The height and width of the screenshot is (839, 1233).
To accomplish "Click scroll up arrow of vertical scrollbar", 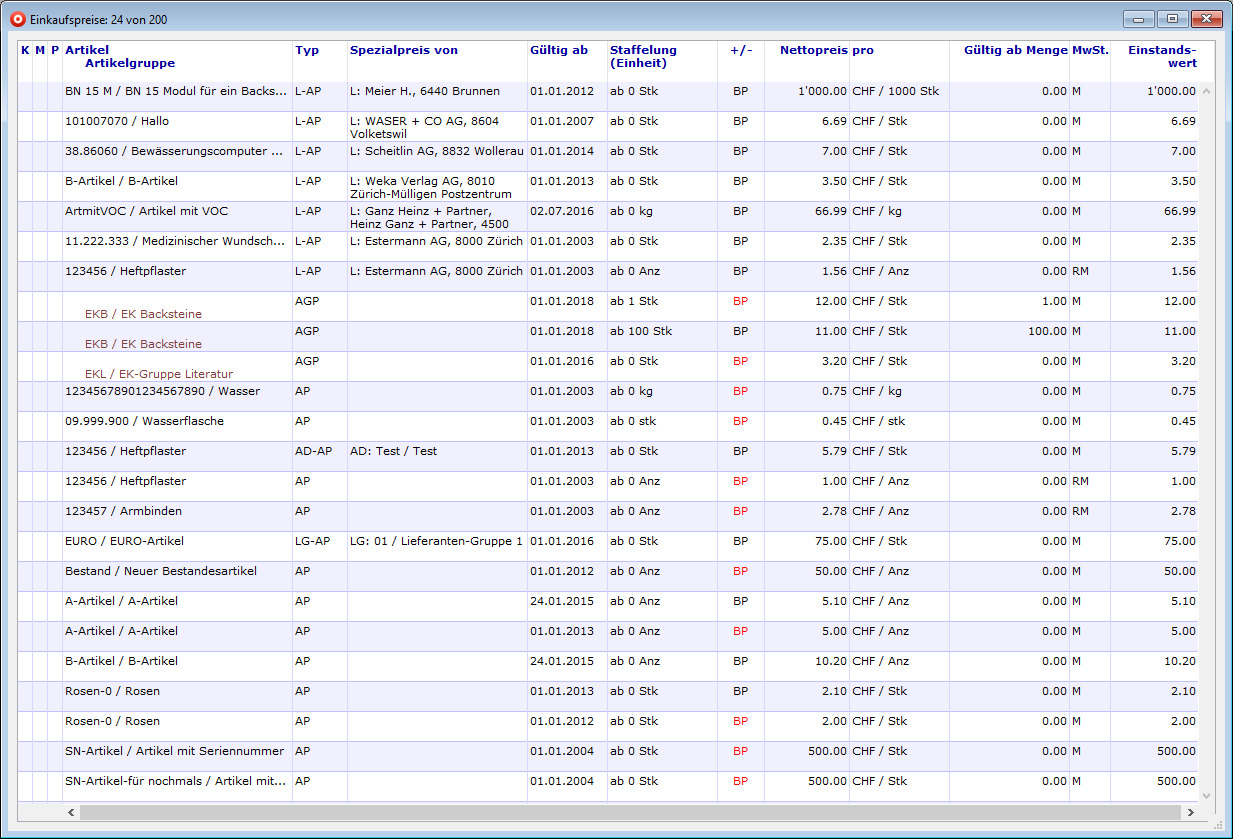I will pyautogui.click(x=1205, y=91).
